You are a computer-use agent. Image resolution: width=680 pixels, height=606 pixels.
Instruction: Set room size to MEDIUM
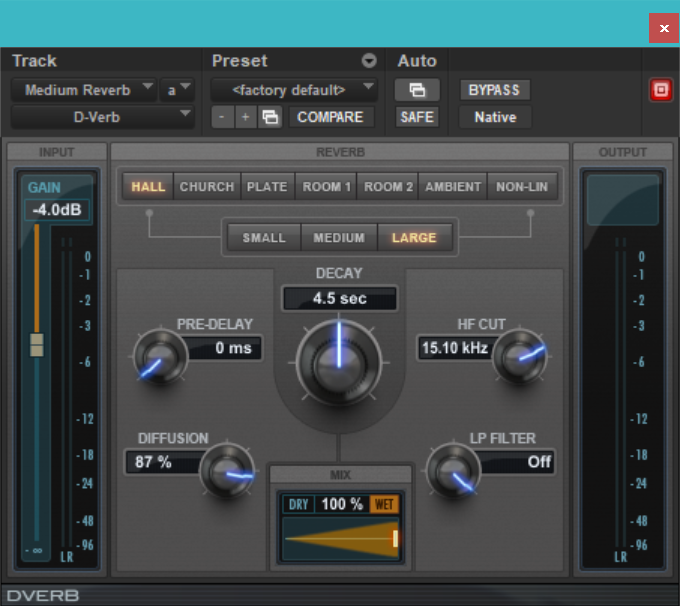coord(339,238)
